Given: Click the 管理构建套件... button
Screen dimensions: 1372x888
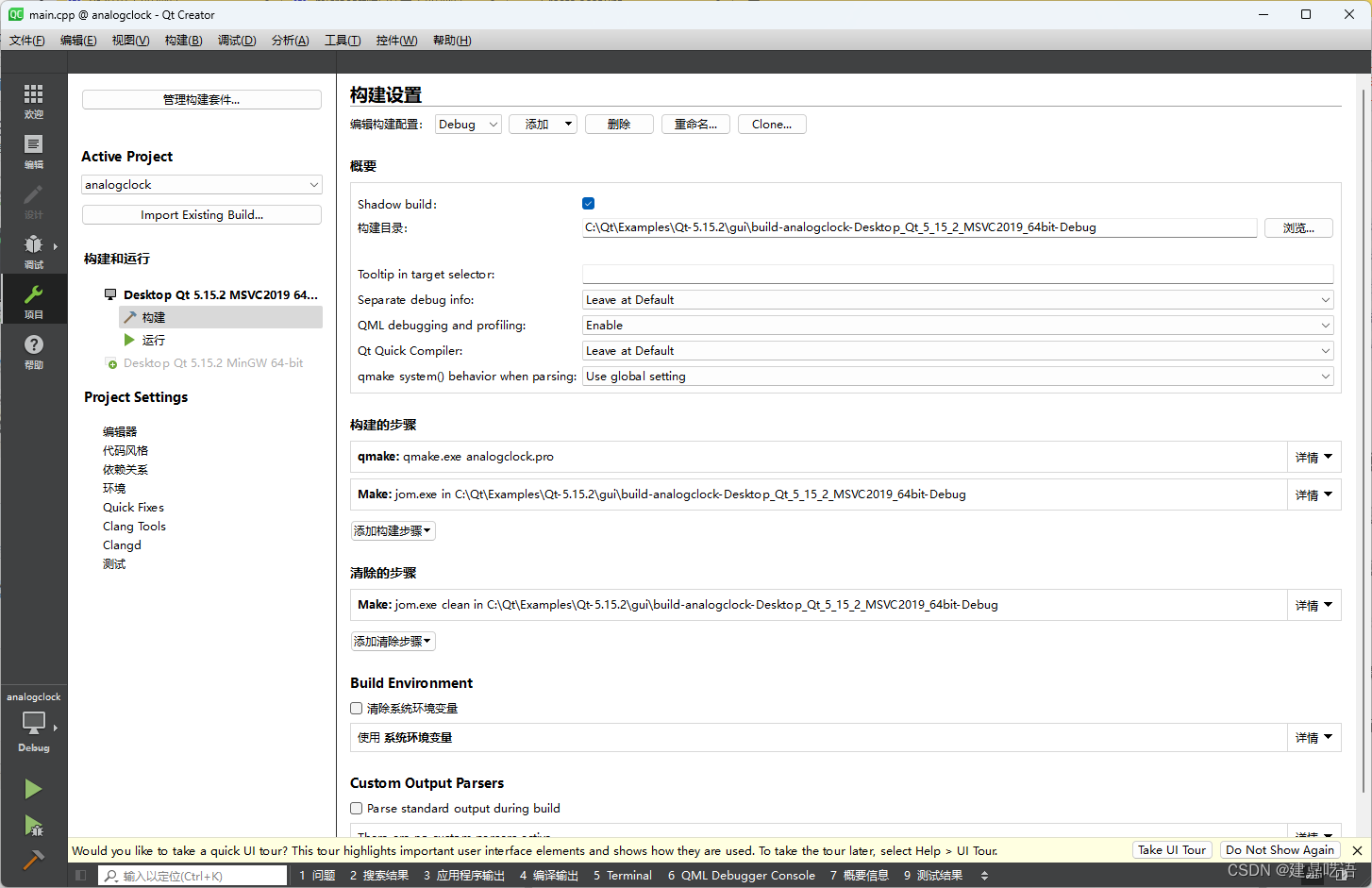Looking at the screenshot, I should (202, 100).
